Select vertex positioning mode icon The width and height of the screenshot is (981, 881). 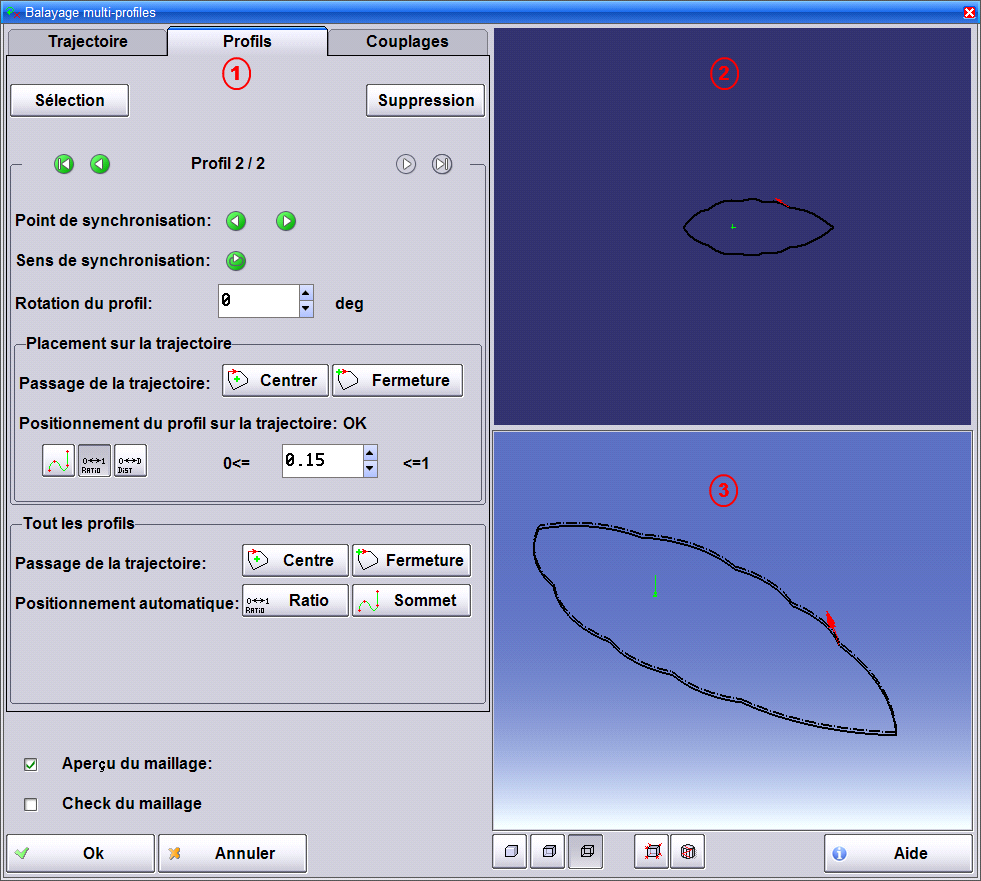point(58,460)
